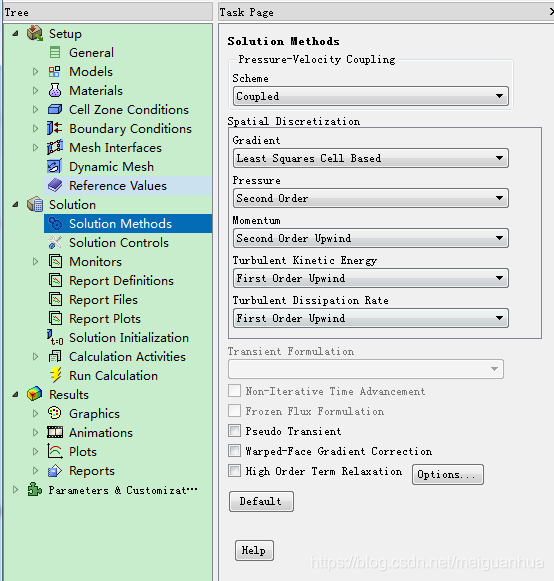Collapse the Setup tree node
Screen dimensions: 554x581
point(16,34)
